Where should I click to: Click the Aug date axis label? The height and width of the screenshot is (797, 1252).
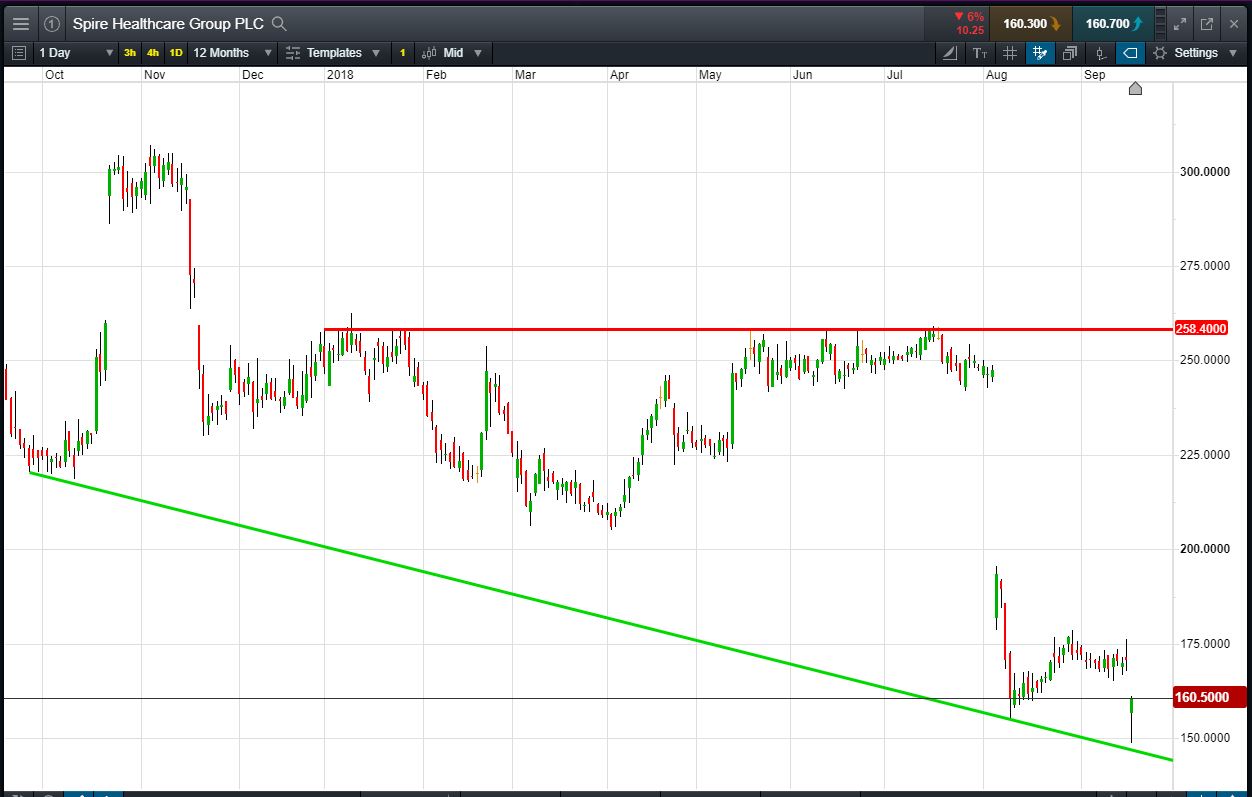[996, 75]
